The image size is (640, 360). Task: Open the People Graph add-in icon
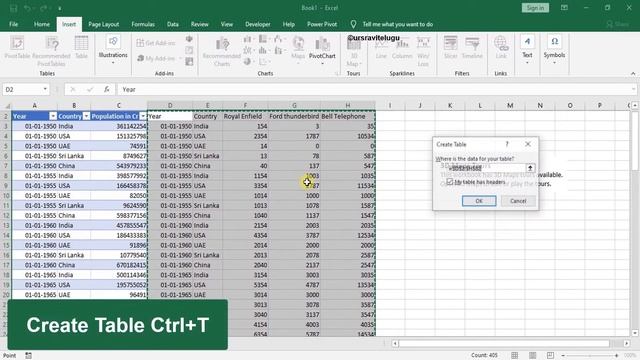(x=189, y=62)
